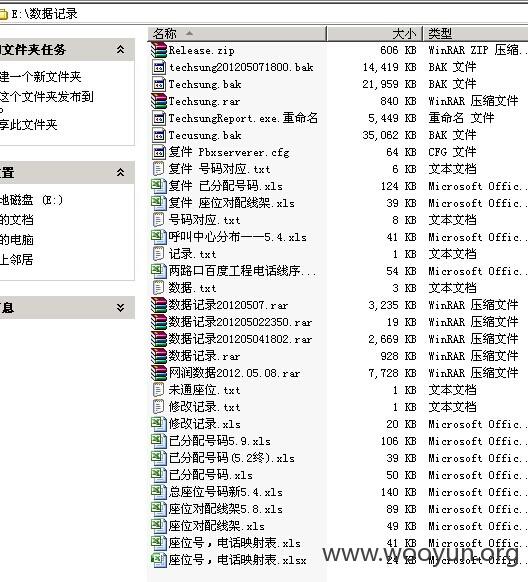Select the file name 座位对配线架5.8.xls

click(226, 509)
